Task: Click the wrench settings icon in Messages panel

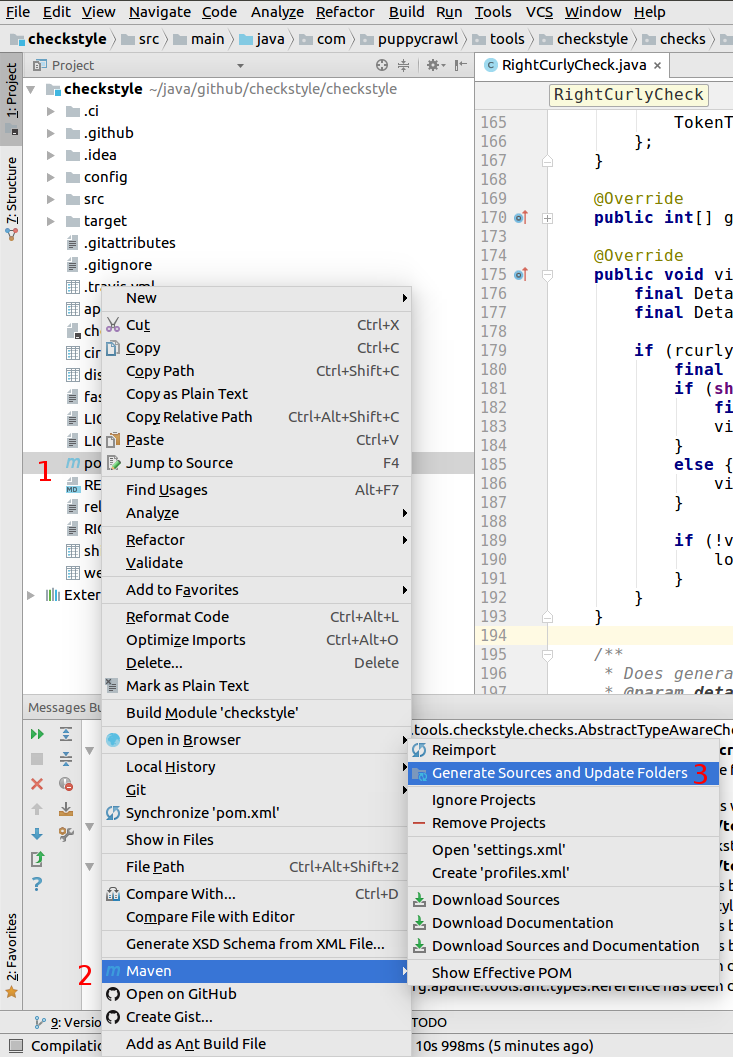Action: 66,833
